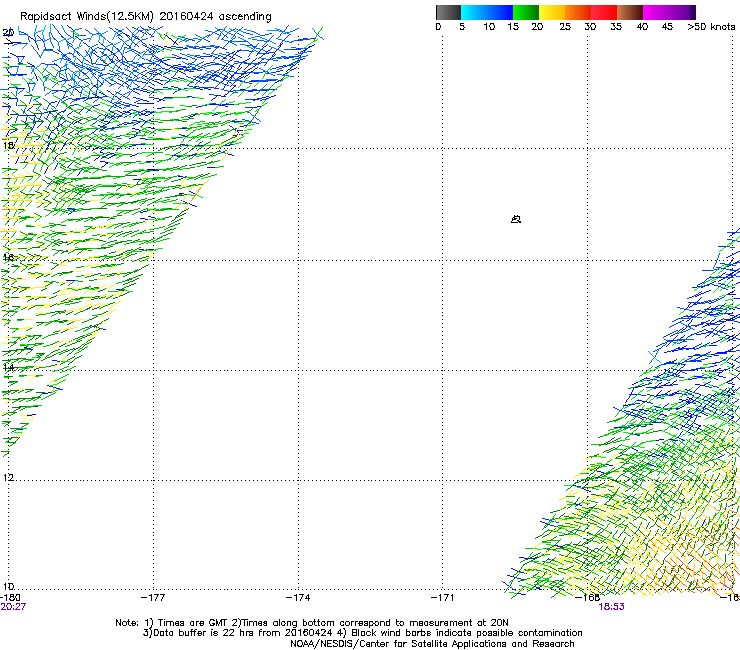Click the '-171' longitude axis label
This screenshot has width=740, height=650.
pyautogui.click(x=443, y=598)
